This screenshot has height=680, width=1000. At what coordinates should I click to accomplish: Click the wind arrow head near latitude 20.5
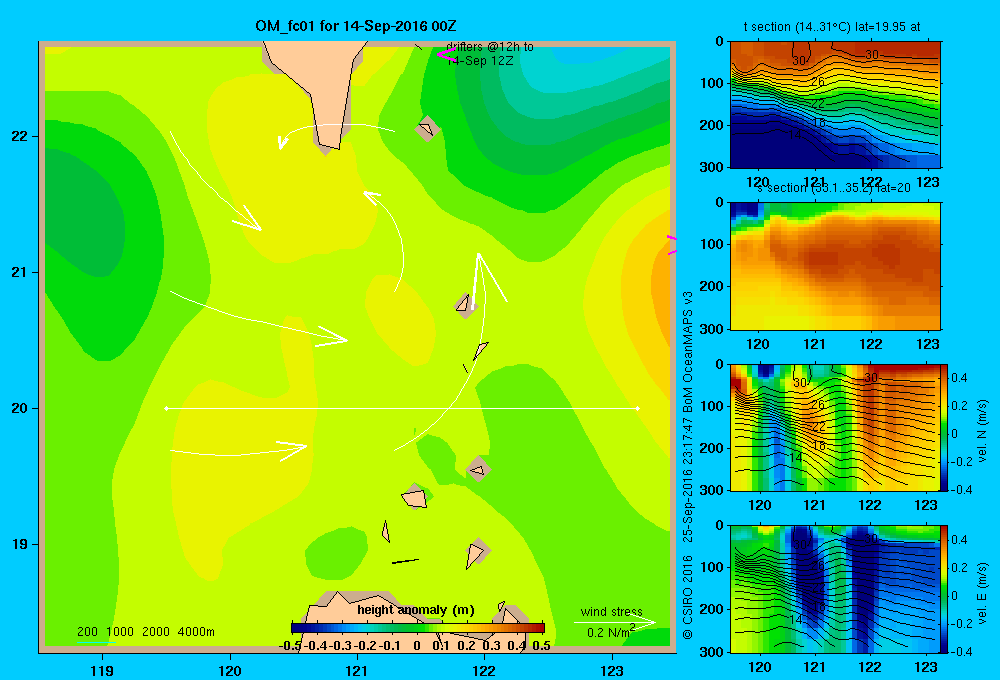pos(333,337)
